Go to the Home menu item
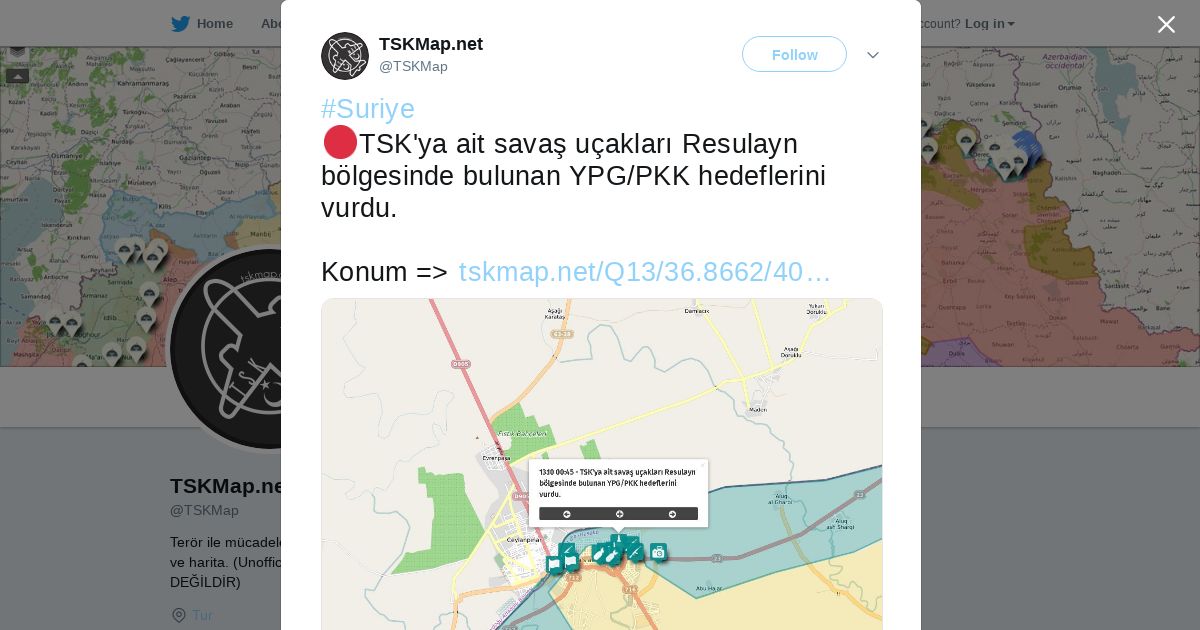The image size is (1200, 630). coord(214,24)
